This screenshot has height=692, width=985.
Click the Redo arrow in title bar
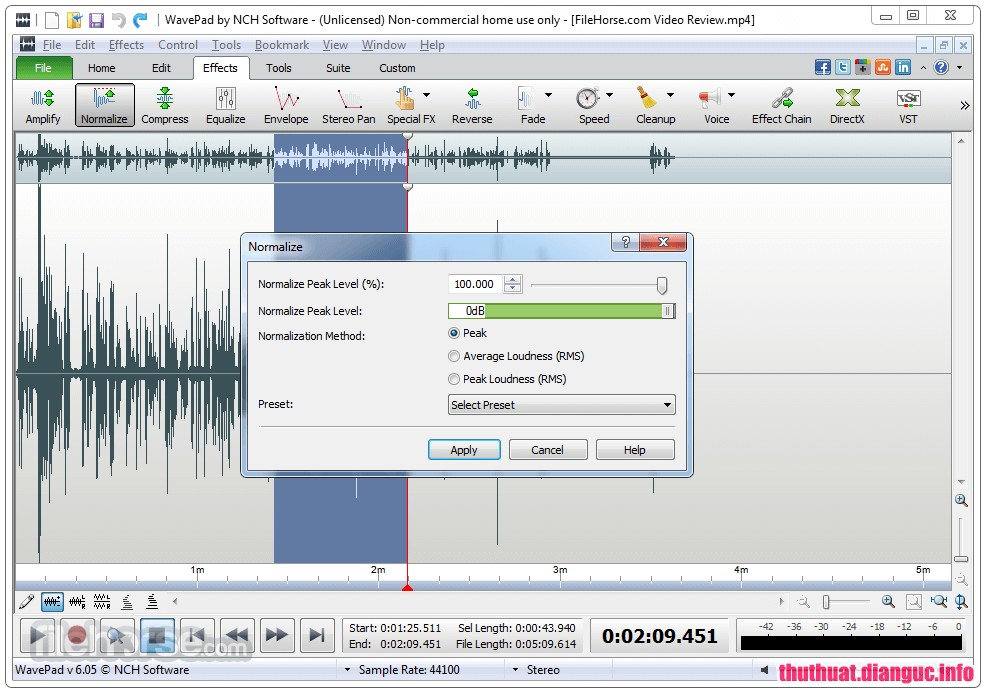point(140,20)
